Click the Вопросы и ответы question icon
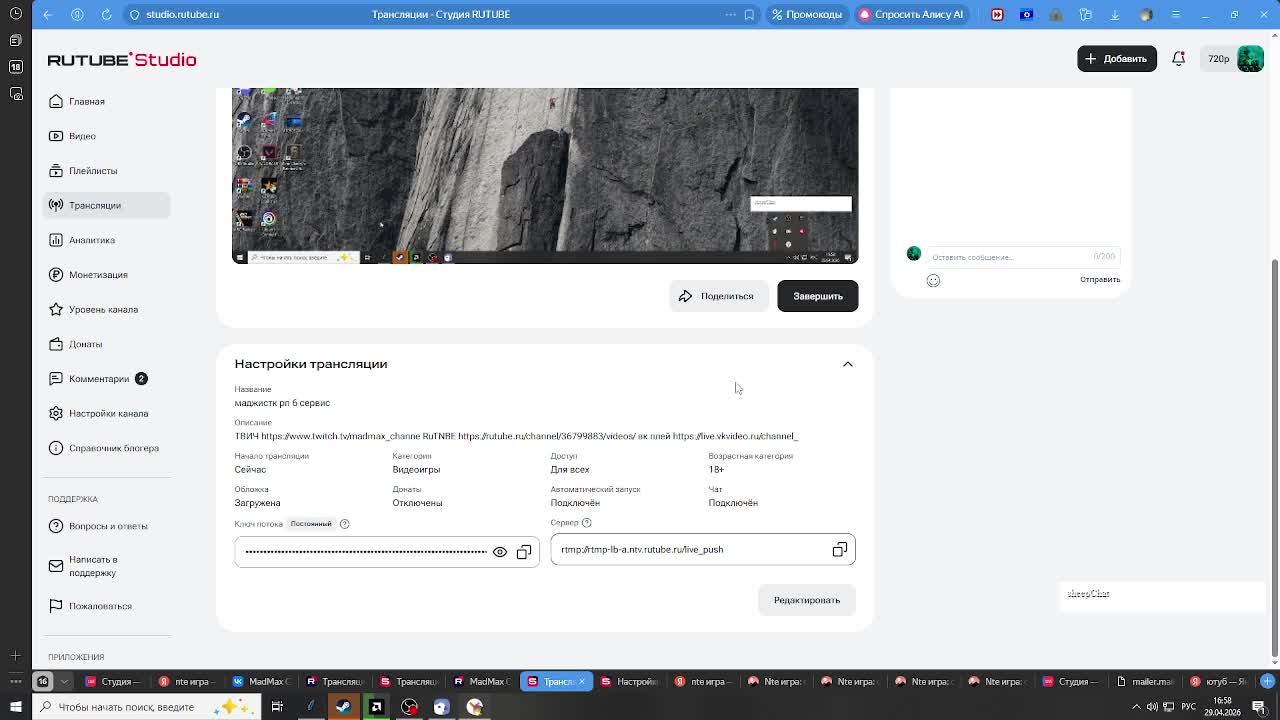 pyautogui.click(x=56, y=526)
